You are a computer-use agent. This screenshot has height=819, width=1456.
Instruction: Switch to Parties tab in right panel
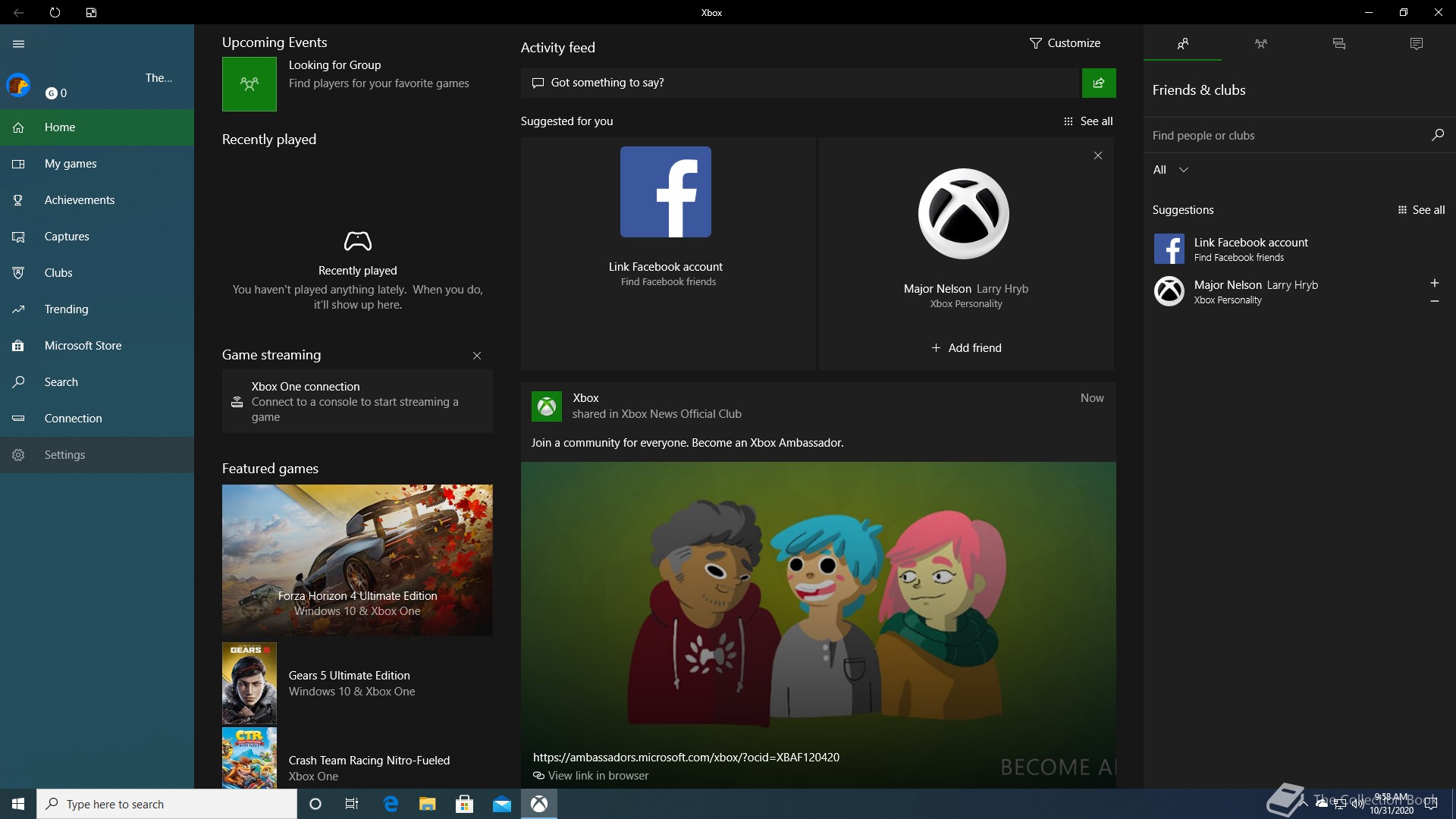click(1260, 44)
